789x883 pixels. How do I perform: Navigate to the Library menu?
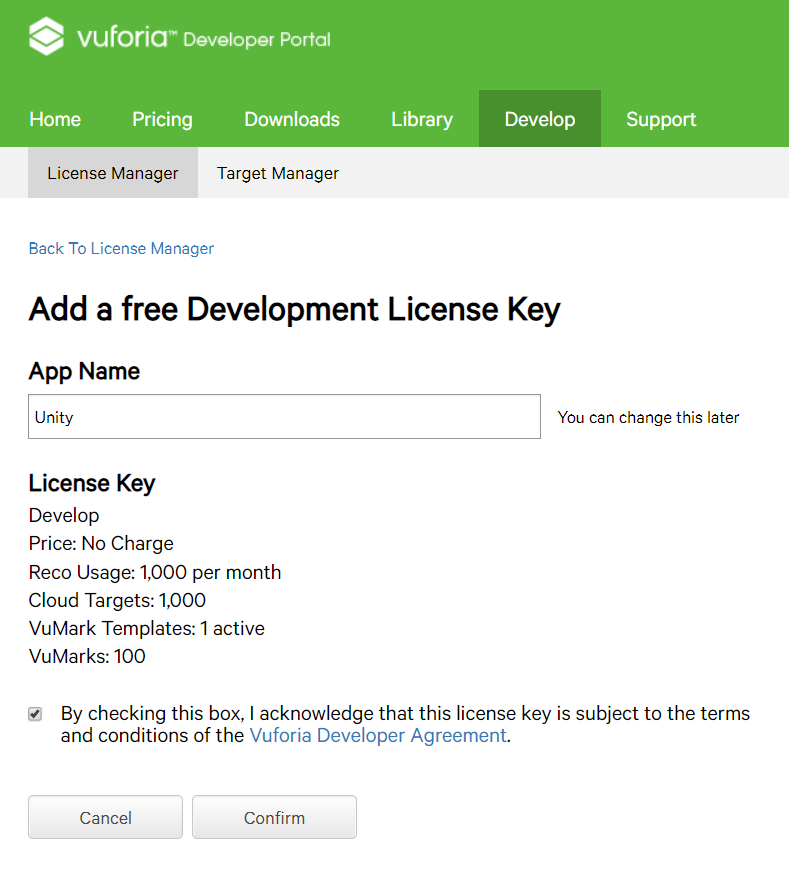tap(422, 119)
